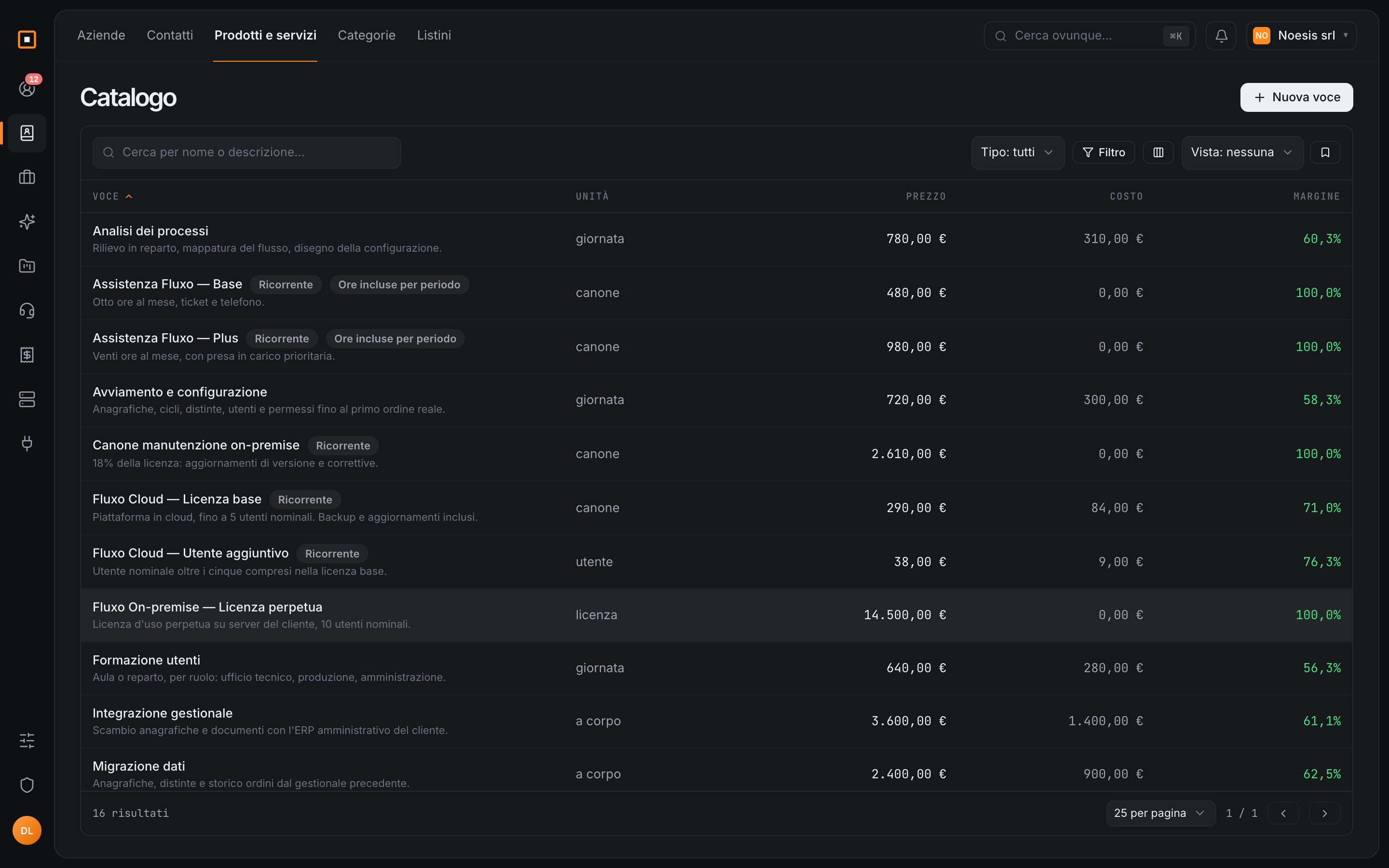Click the MARGINE column header
Screen dimensions: 1389x868
point(1317,196)
